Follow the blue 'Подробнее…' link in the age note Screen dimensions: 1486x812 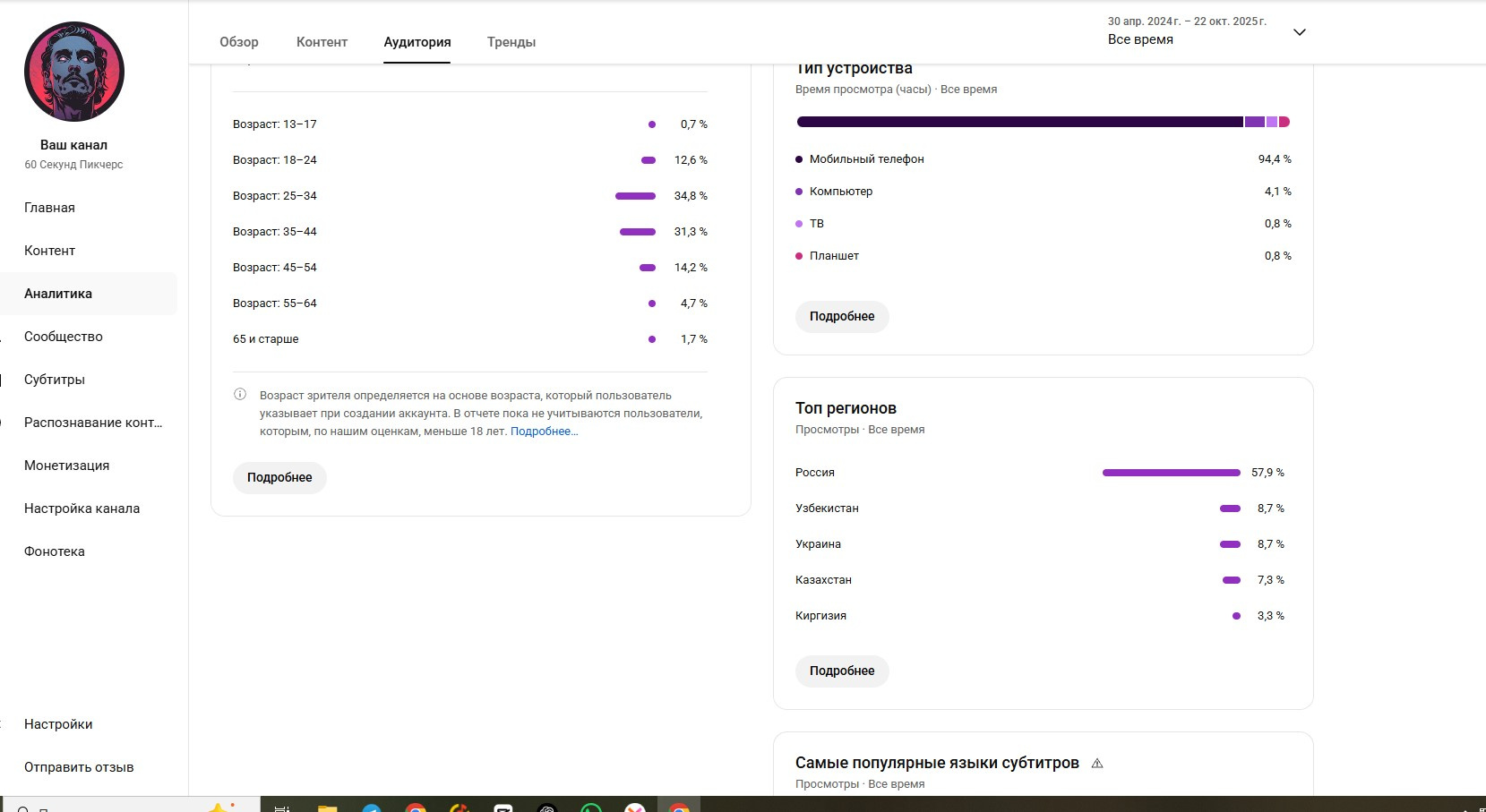[545, 432]
